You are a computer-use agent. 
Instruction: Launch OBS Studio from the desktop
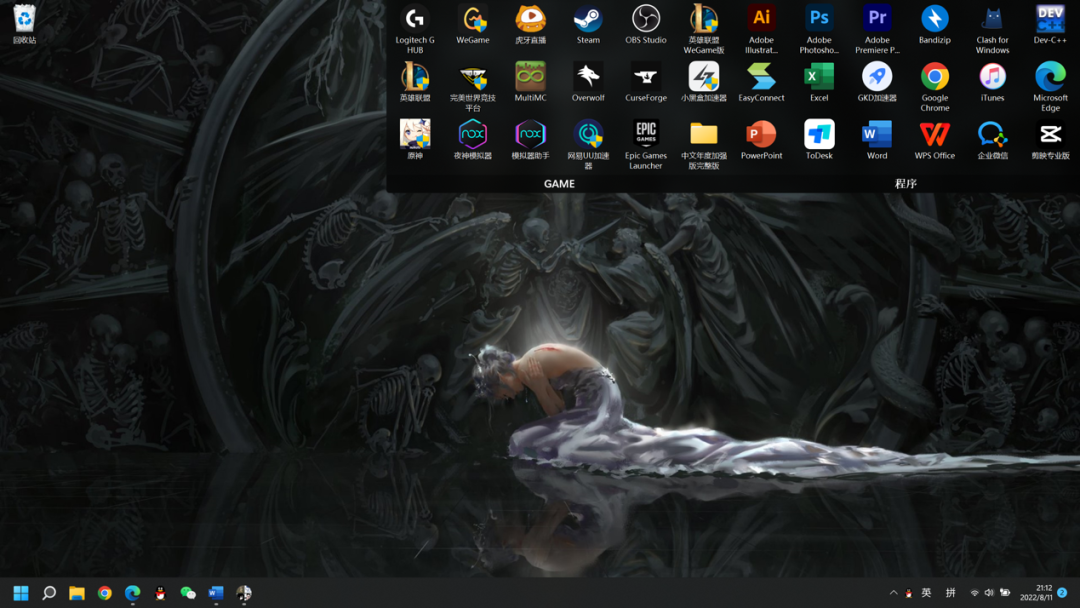646,20
